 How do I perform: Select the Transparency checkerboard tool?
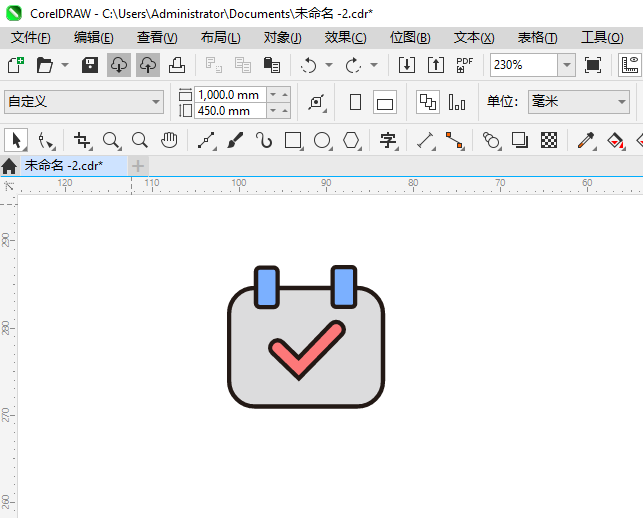549,140
